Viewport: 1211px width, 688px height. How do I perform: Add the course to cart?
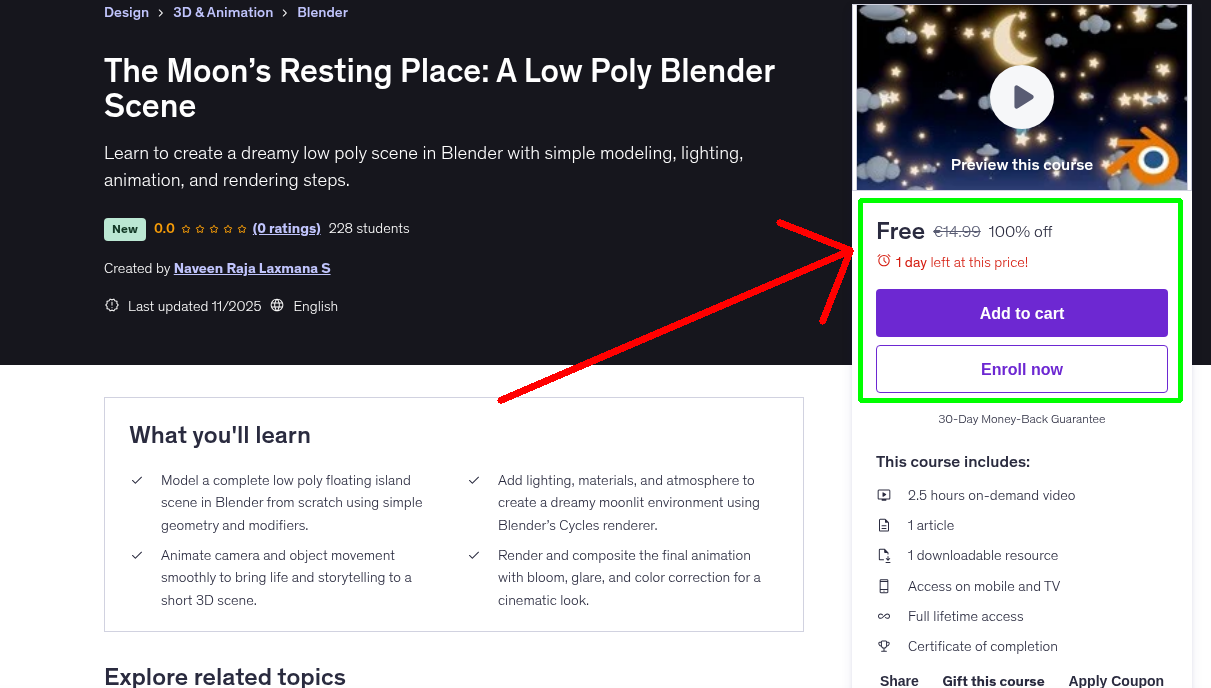tap(1021, 313)
